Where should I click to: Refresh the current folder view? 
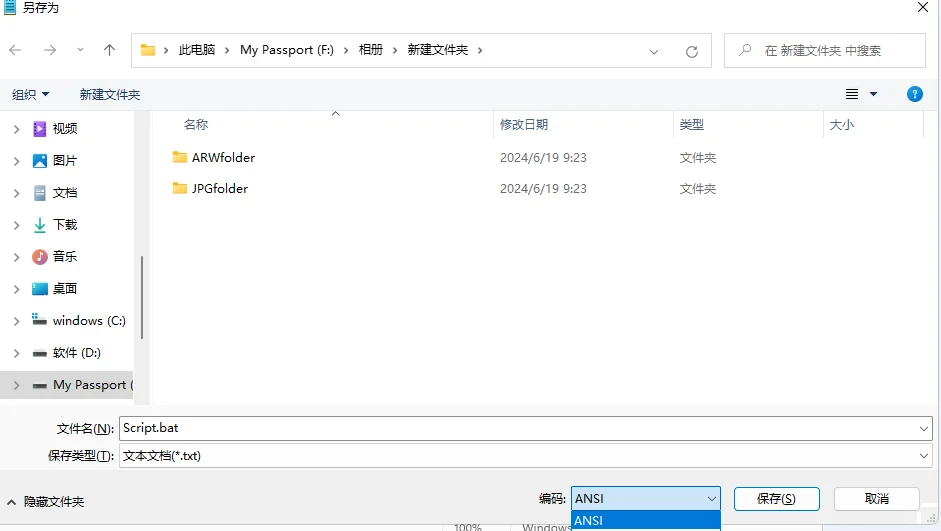click(692, 52)
